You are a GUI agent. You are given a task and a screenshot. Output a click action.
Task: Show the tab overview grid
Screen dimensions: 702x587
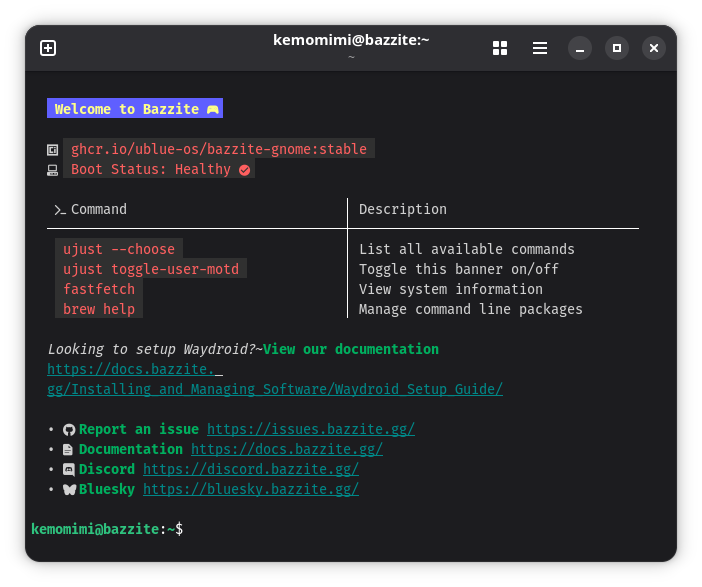point(500,48)
